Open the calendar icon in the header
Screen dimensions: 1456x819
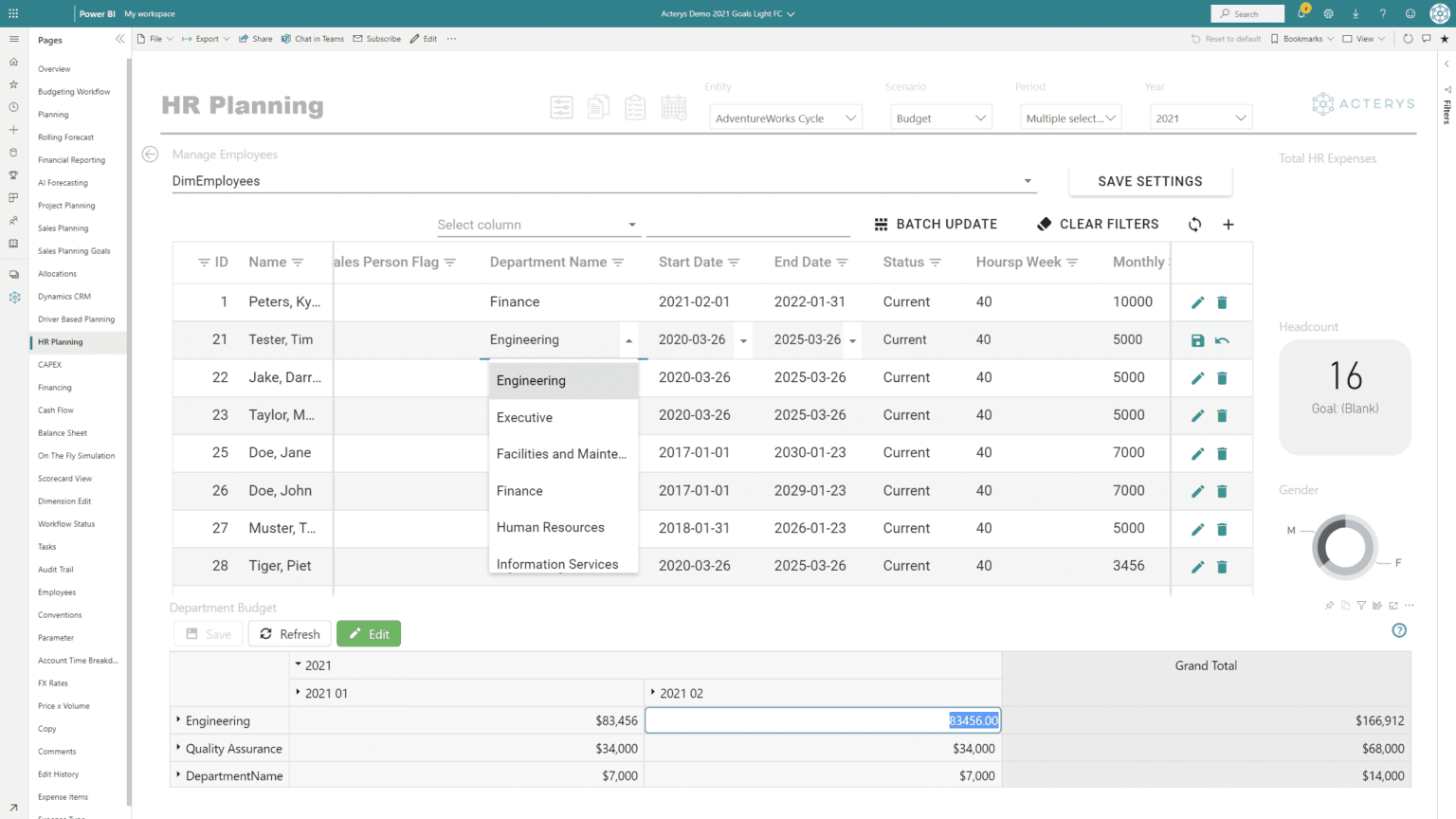[x=674, y=107]
